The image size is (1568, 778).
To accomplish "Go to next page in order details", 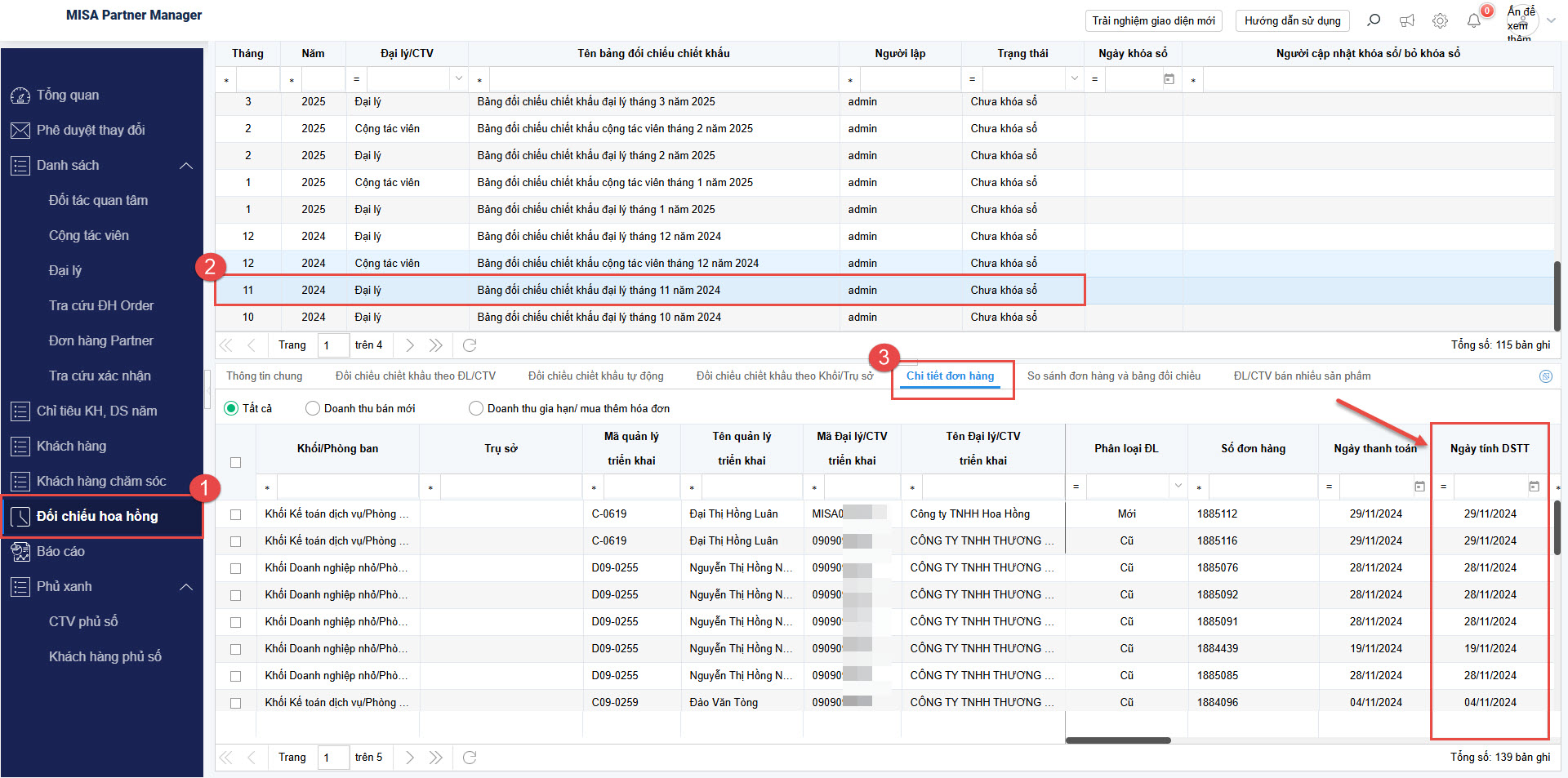I will pyautogui.click(x=410, y=758).
